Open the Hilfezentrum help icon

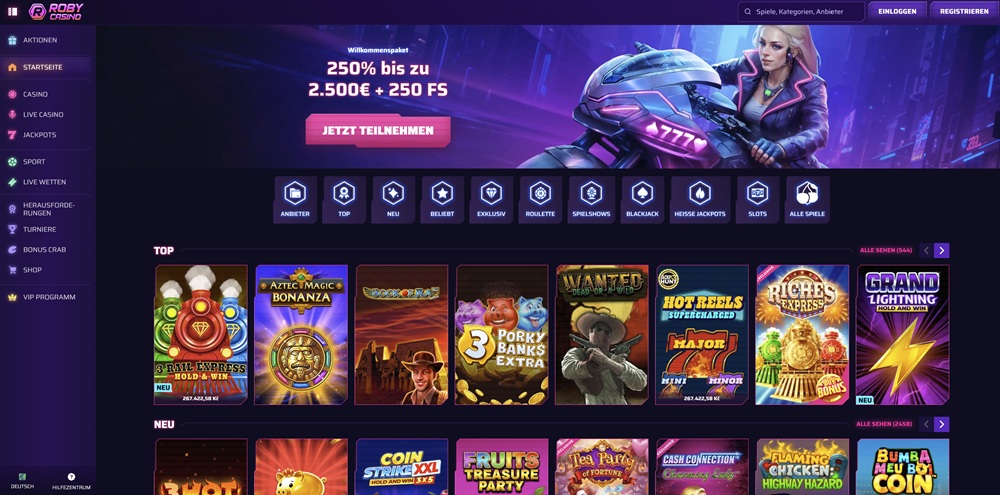click(x=71, y=482)
